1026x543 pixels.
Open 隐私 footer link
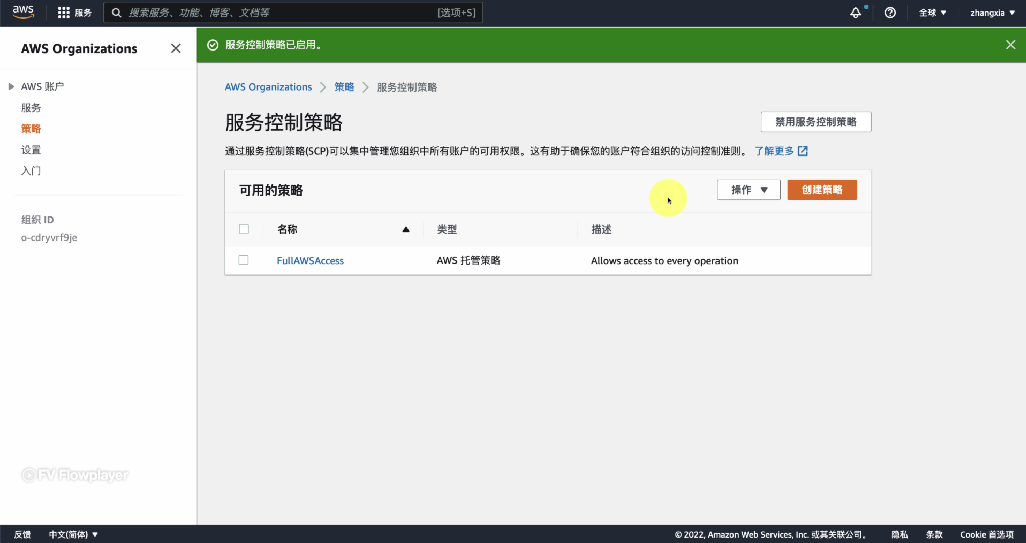[900, 534]
